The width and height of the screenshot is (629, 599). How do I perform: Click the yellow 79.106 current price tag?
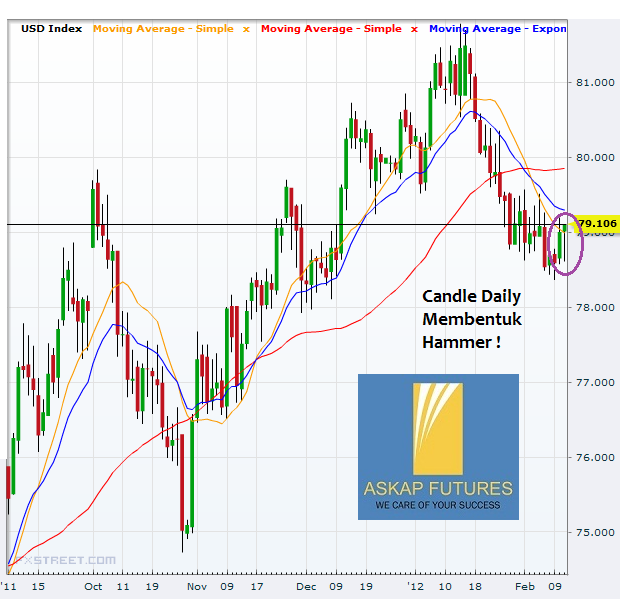point(598,223)
